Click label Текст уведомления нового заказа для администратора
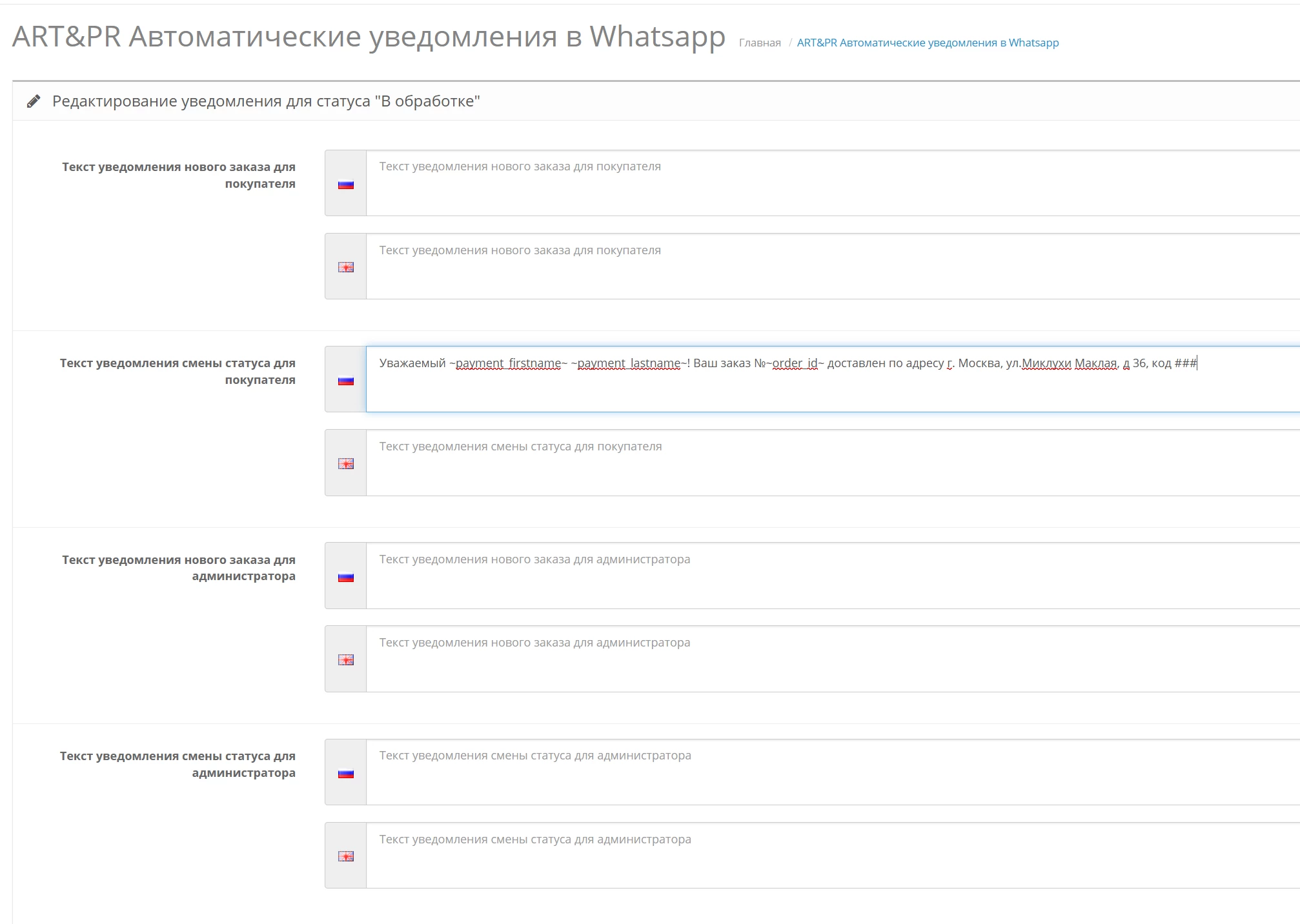 179,568
